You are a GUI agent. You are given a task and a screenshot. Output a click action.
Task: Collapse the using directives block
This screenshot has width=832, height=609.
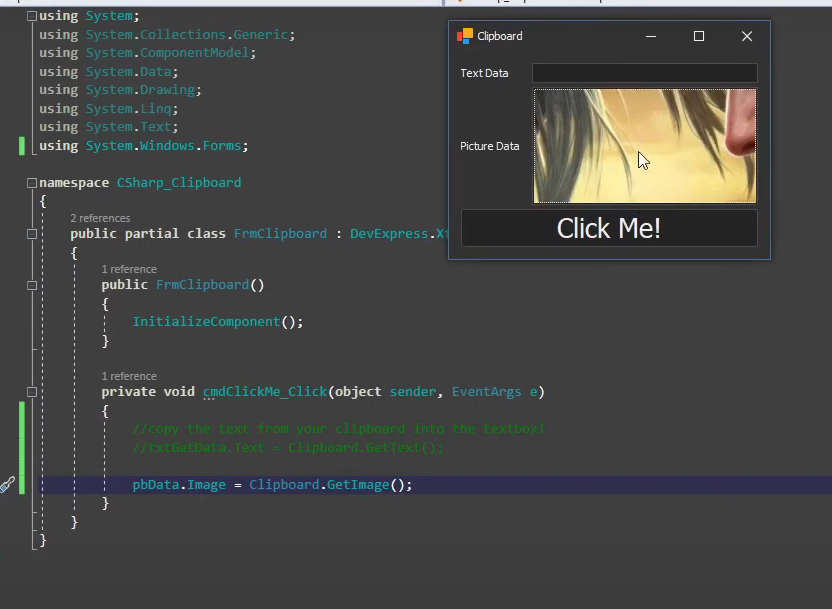point(32,16)
